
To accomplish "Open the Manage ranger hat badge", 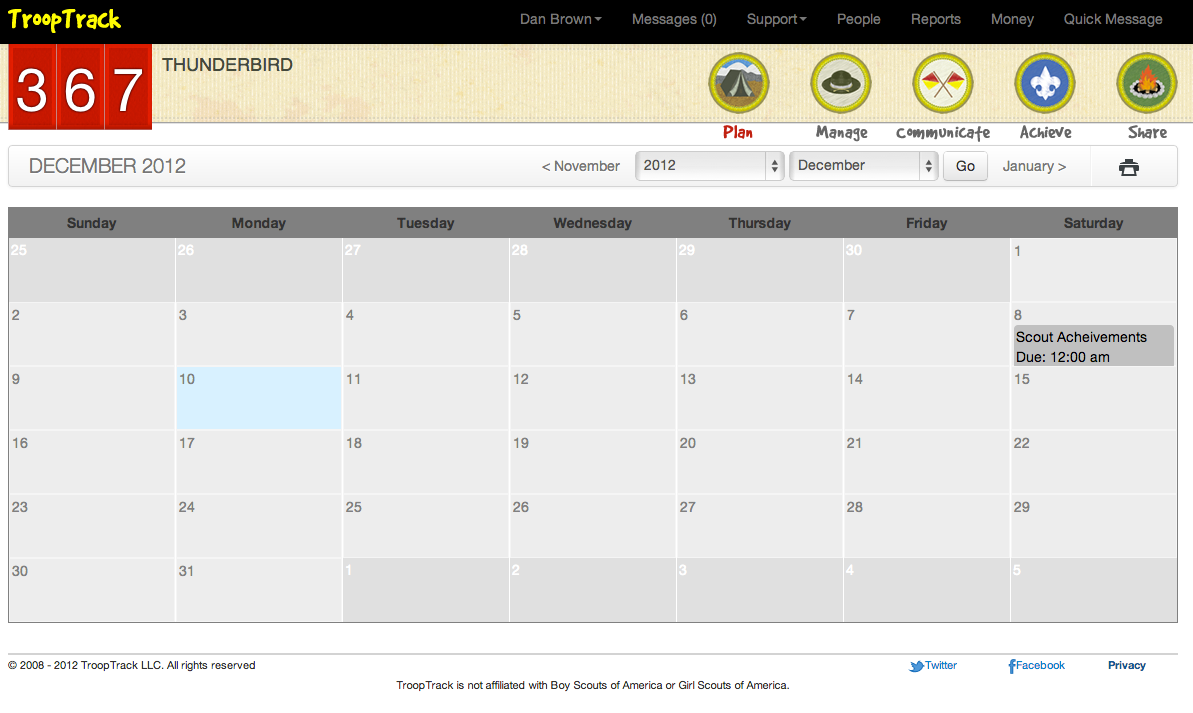I will pyautogui.click(x=841, y=83).
